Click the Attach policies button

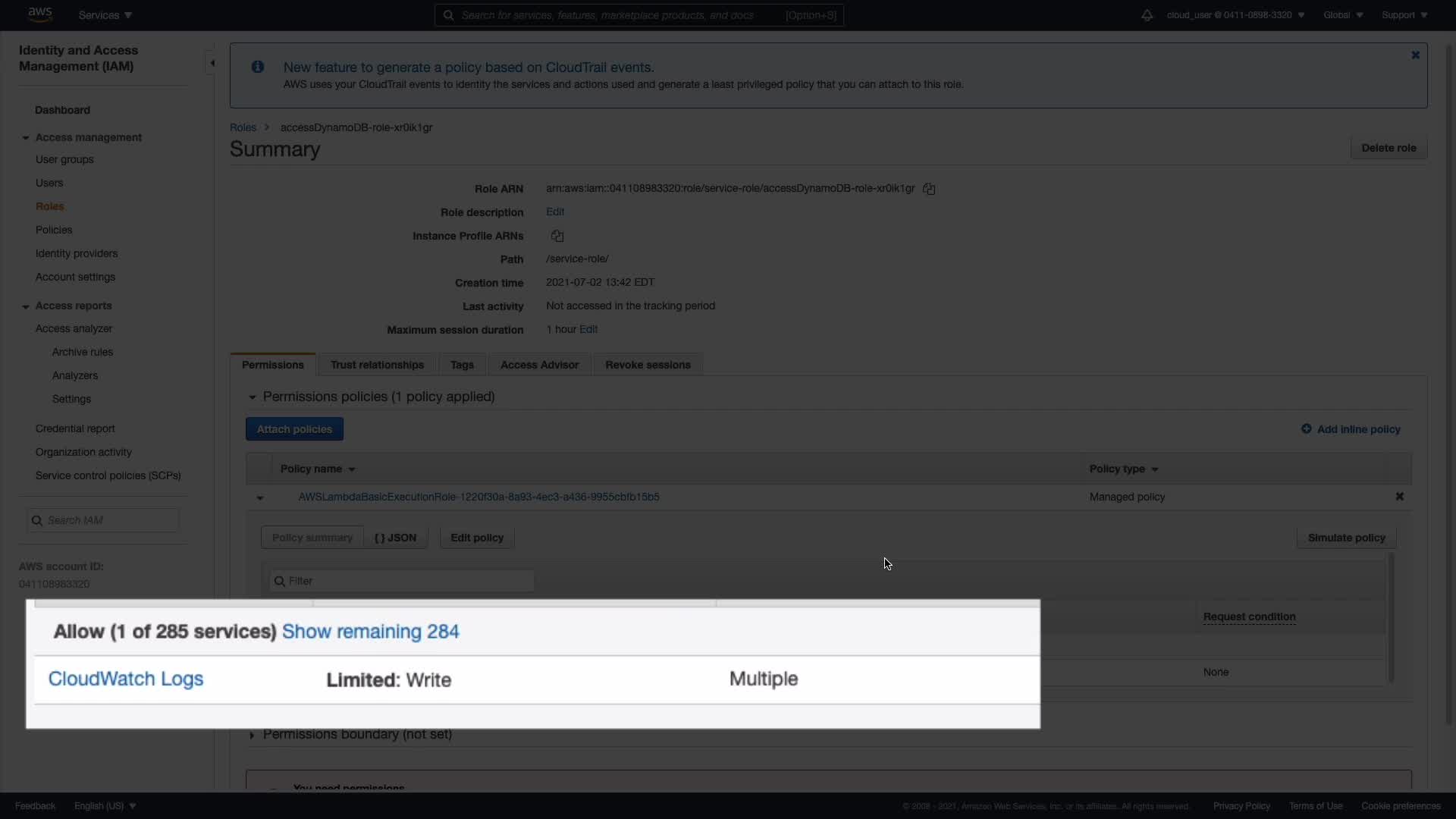pyautogui.click(x=294, y=429)
